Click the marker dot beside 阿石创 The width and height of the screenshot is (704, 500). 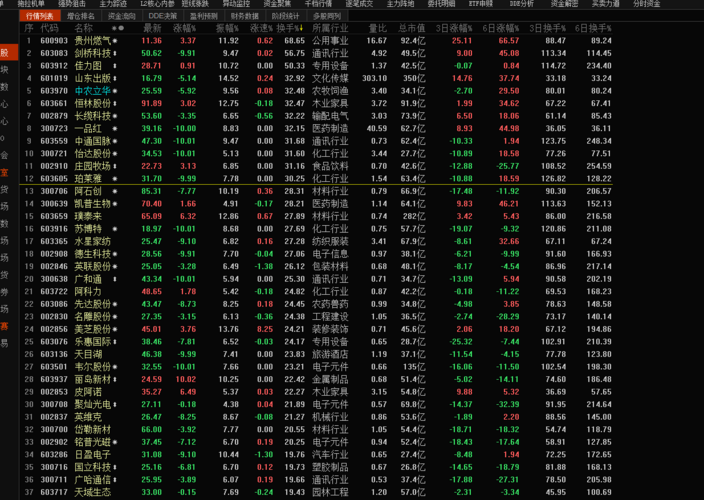(115, 192)
